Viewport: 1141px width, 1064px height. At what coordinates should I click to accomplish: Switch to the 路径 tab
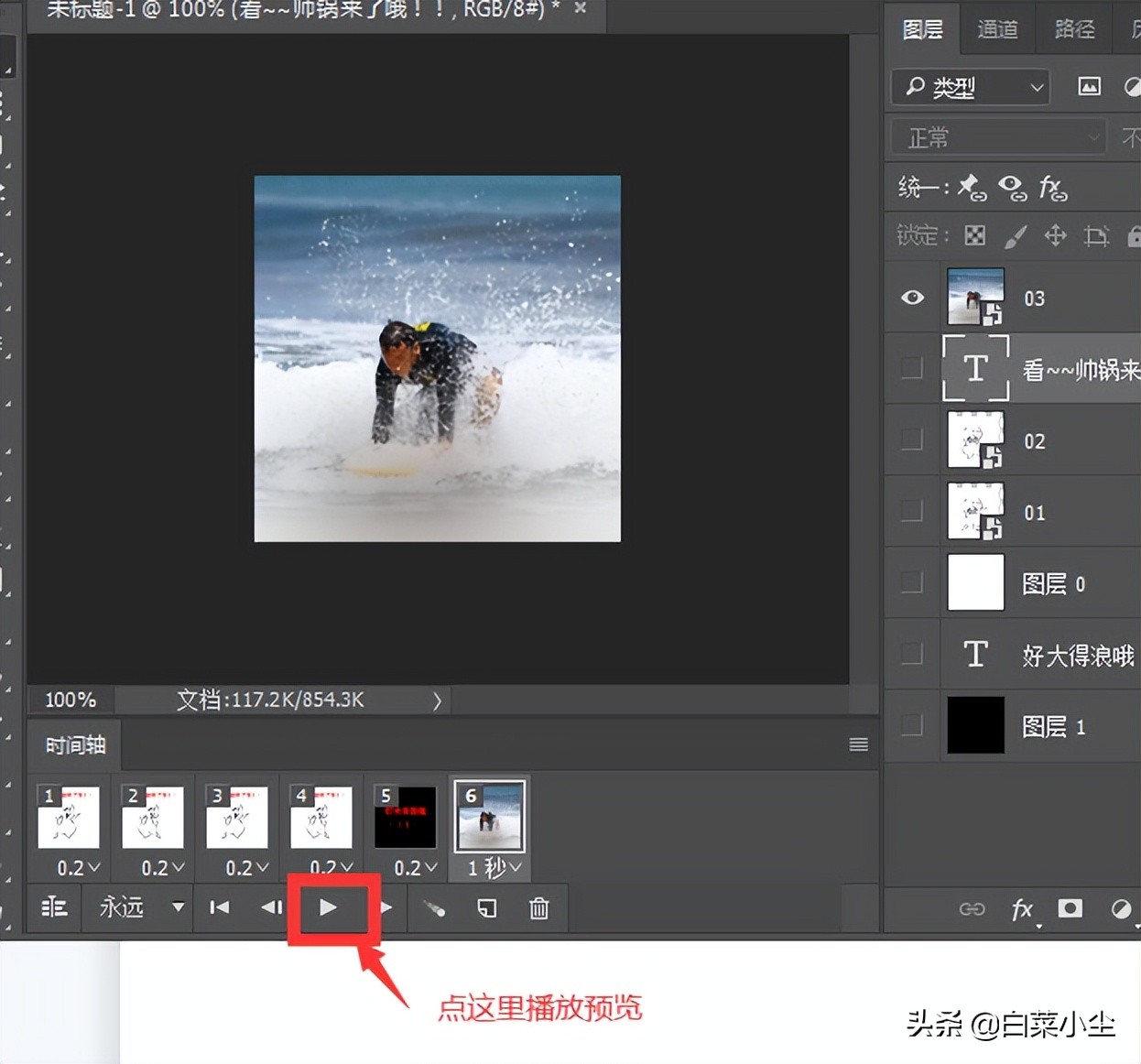[1073, 29]
